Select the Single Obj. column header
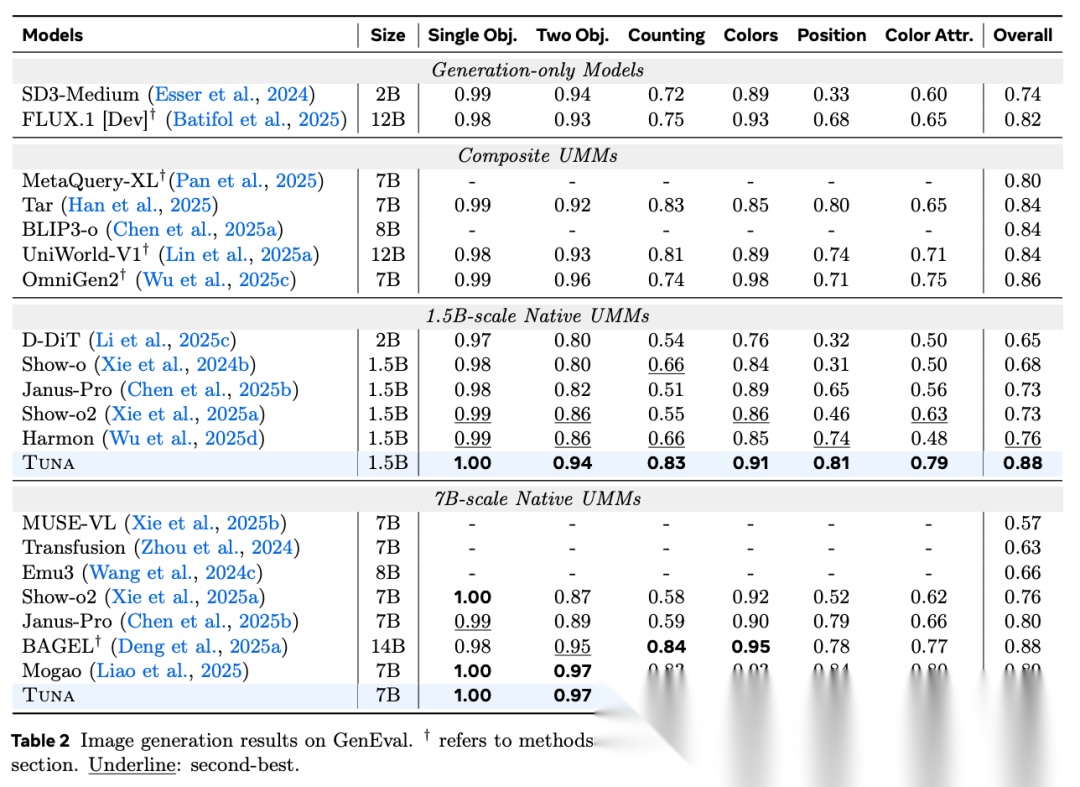This screenshot has height=787, width=1080. click(472, 36)
